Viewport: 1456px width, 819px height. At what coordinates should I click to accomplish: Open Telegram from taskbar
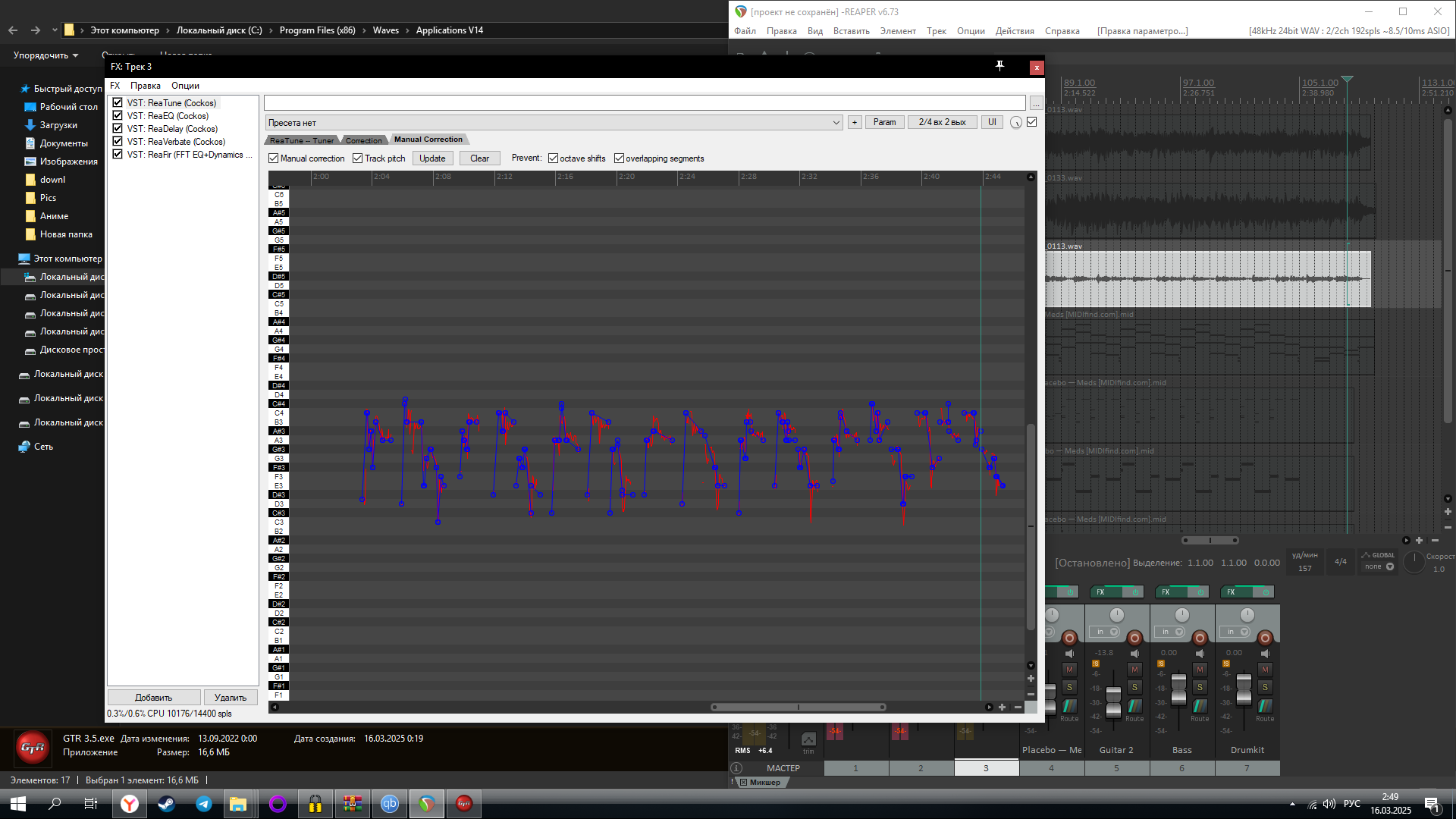(204, 804)
